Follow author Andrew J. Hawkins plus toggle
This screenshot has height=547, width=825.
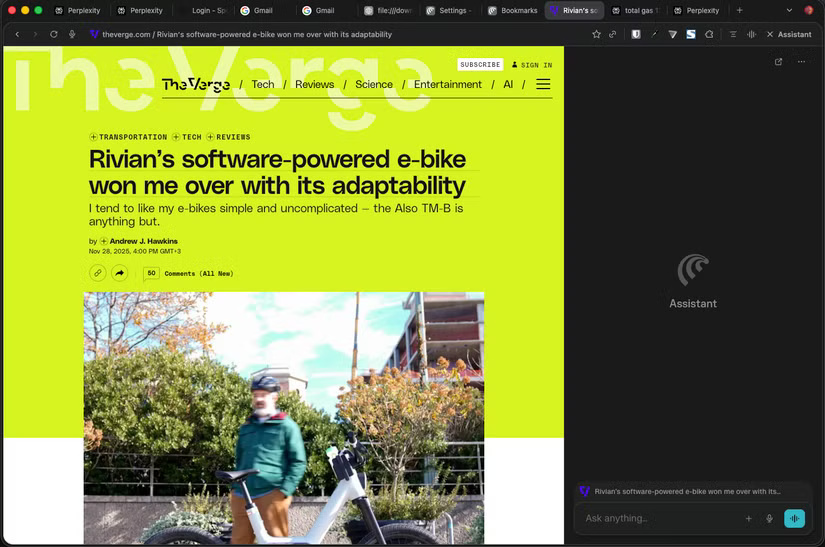[x=104, y=241]
